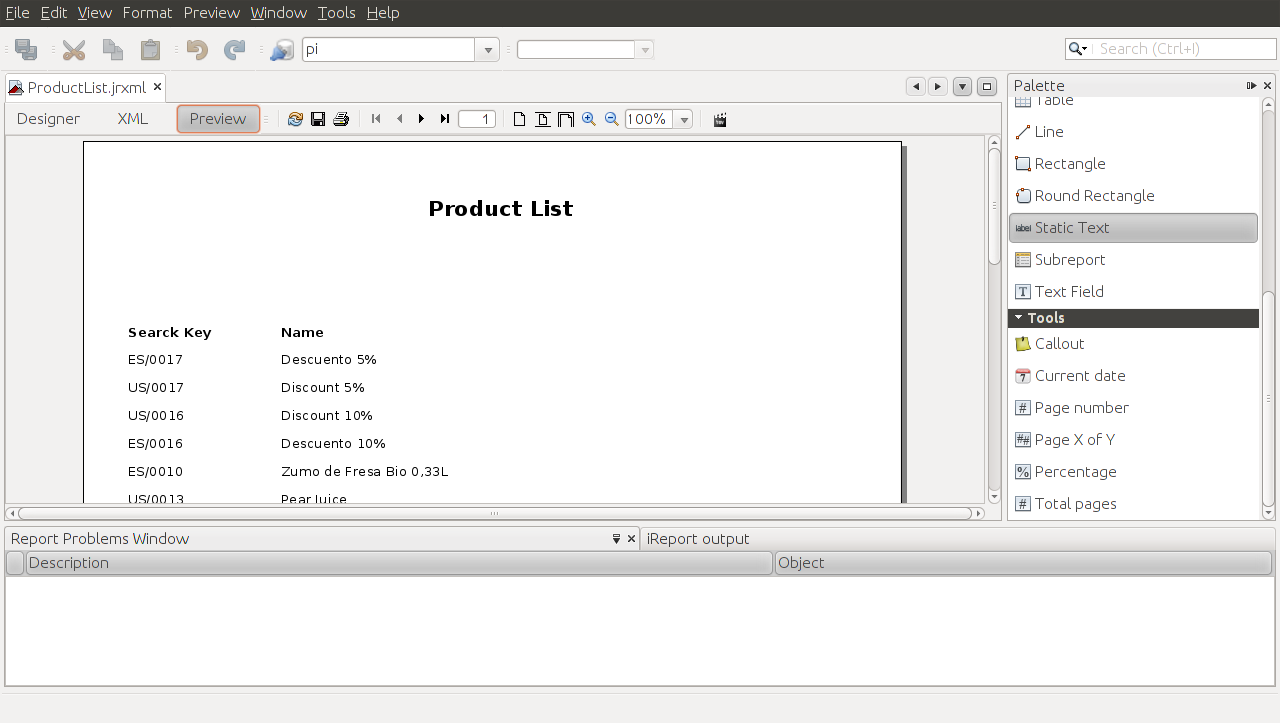
Task: Open the Format menu
Action: (147, 13)
